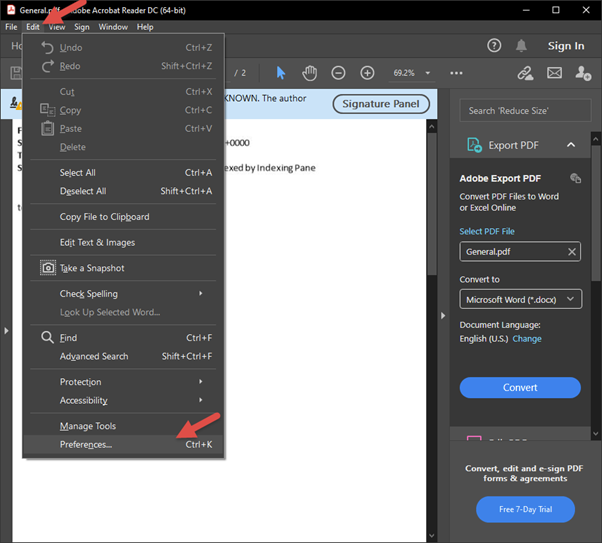The image size is (602, 543).
Task: Click the Change language link
Action: pyautogui.click(x=527, y=339)
